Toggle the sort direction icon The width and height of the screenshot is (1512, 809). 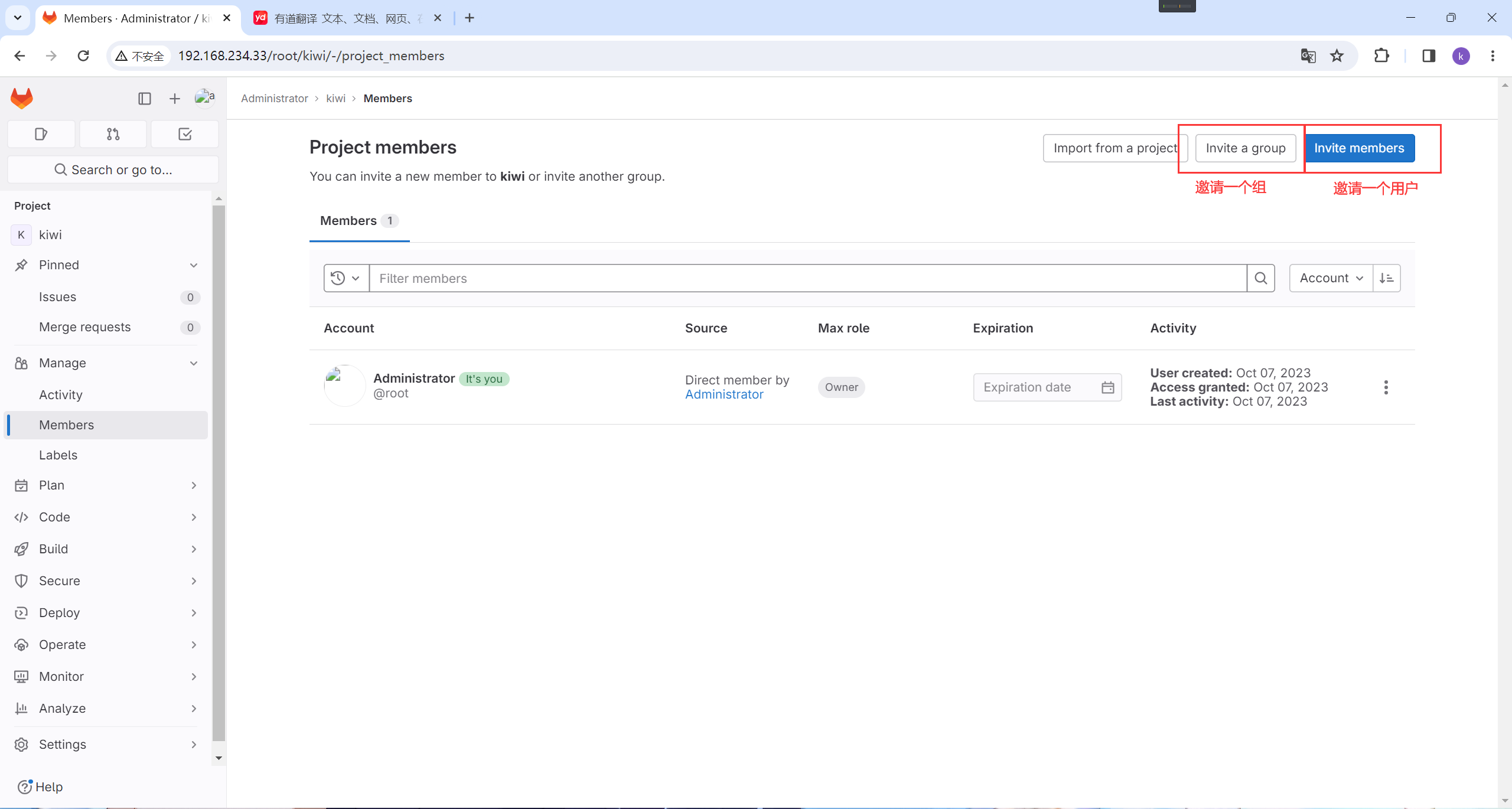[1387, 278]
